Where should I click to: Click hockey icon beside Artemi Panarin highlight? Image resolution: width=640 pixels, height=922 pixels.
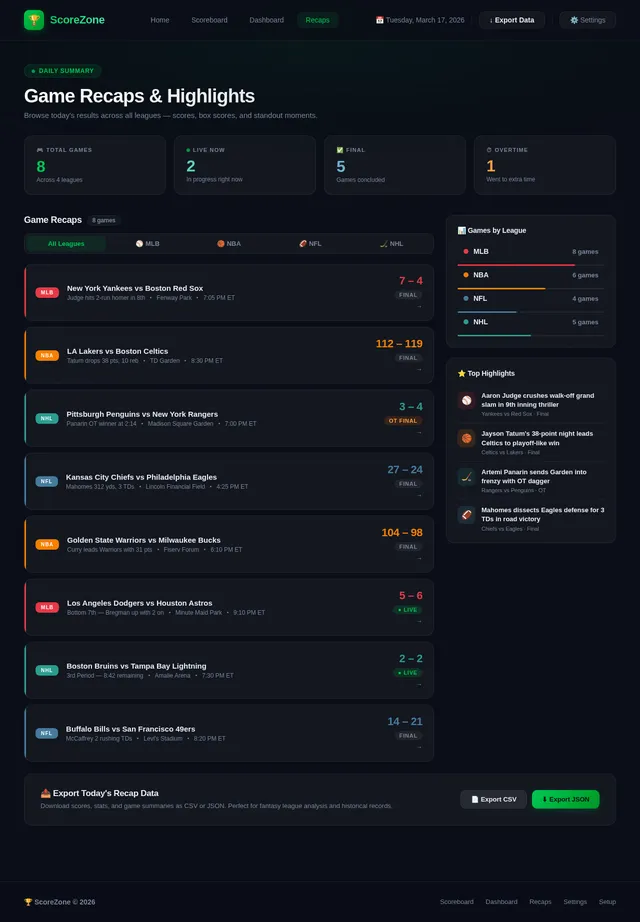click(466, 477)
